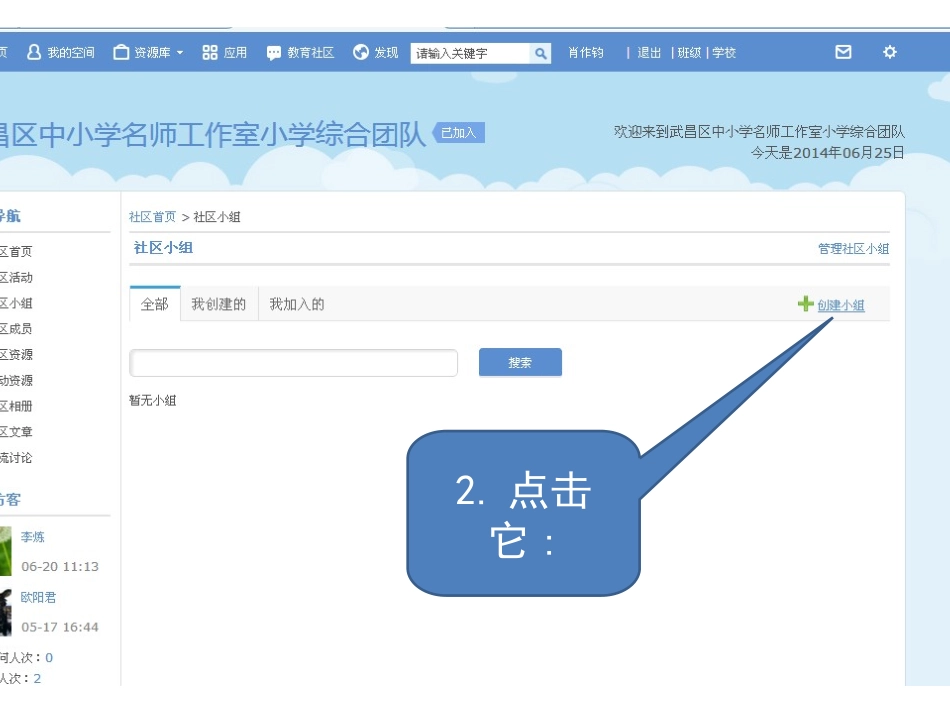The height and width of the screenshot is (713, 950).
Task: Open 区小组 in the left sidebar
Action: pos(16,303)
